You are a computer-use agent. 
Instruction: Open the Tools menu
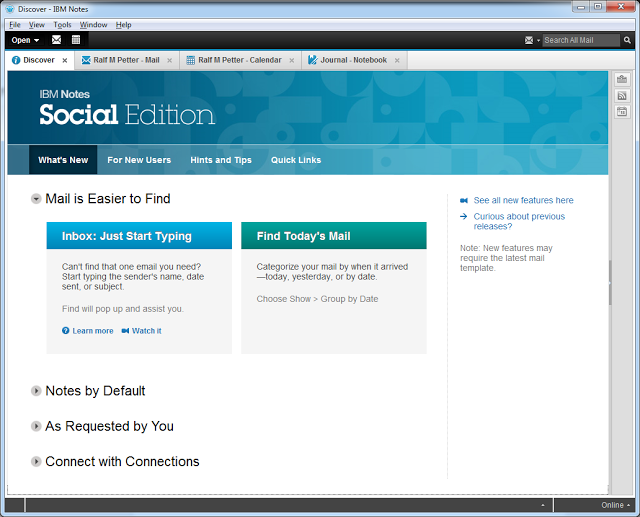click(x=62, y=24)
